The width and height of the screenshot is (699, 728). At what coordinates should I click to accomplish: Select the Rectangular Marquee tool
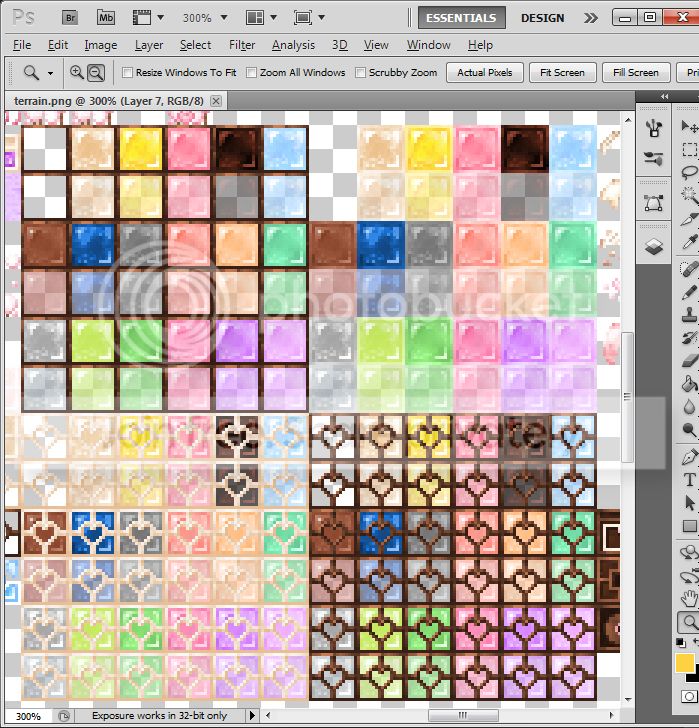tap(689, 149)
